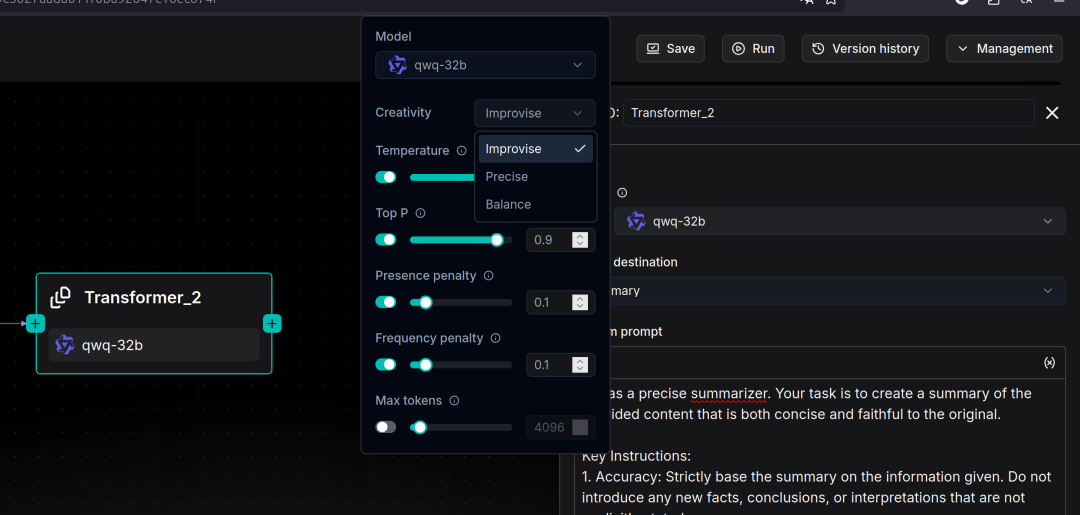Image resolution: width=1080 pixels, height=515 pixels.
Task: Click the model info icon in side panel
Action: click(x=622, y=193)
